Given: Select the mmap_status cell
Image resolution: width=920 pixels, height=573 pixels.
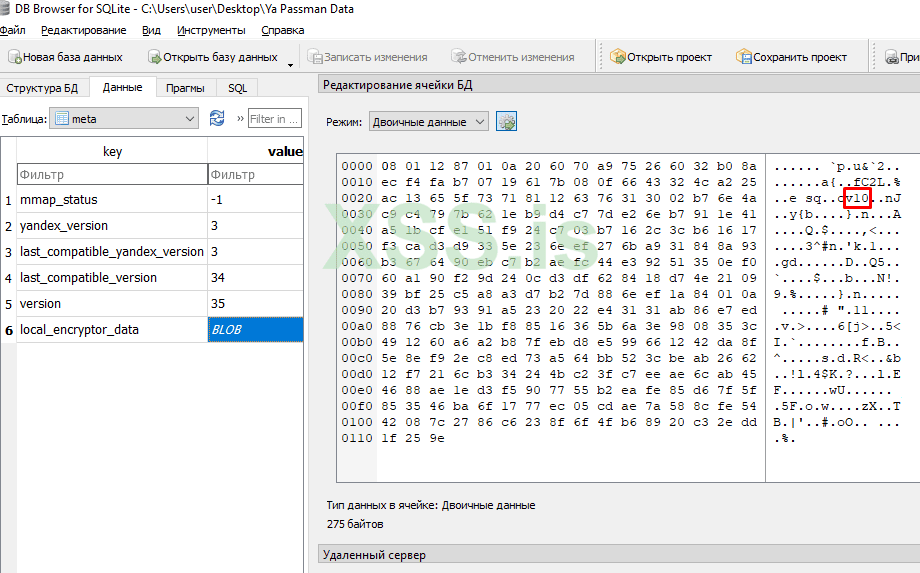Looking at the screenshot, I should [x=112, y=199].
